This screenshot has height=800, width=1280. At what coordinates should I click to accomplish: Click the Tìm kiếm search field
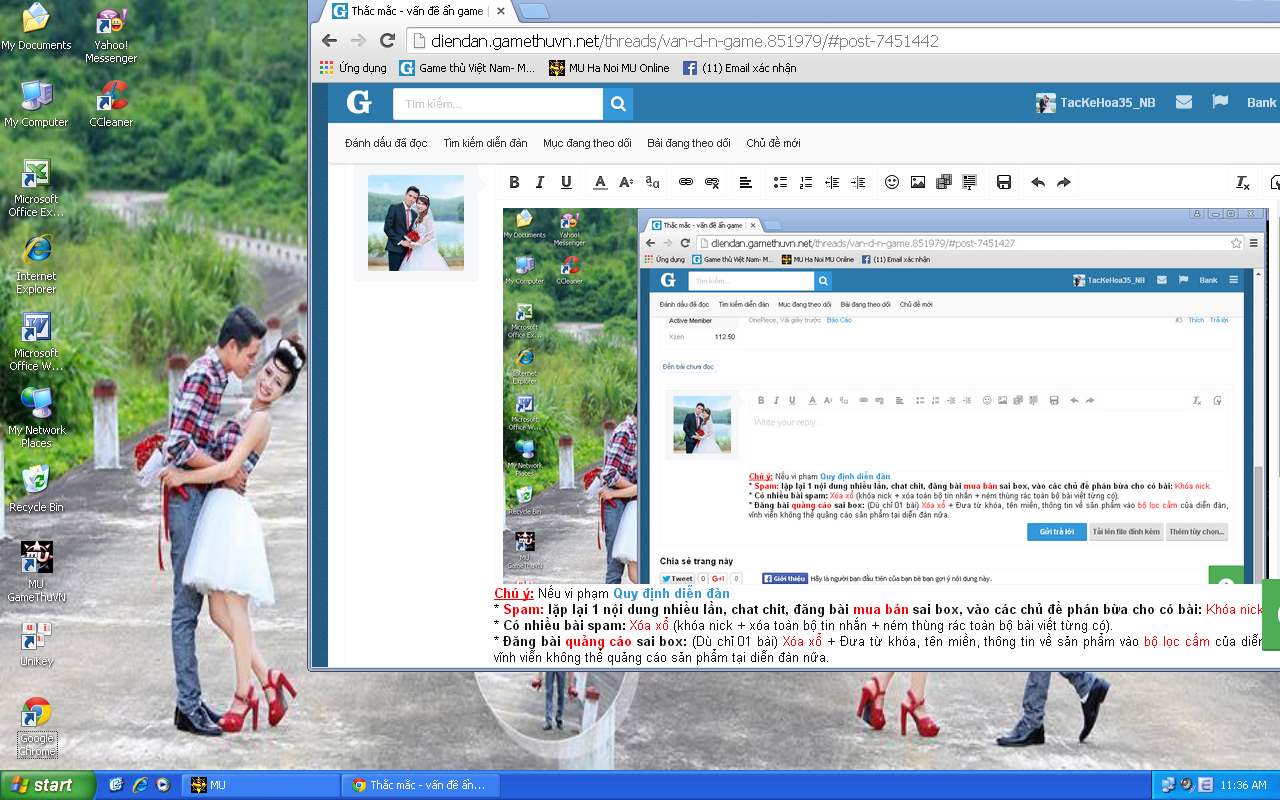pyautogui.click(x=498, y=104)
